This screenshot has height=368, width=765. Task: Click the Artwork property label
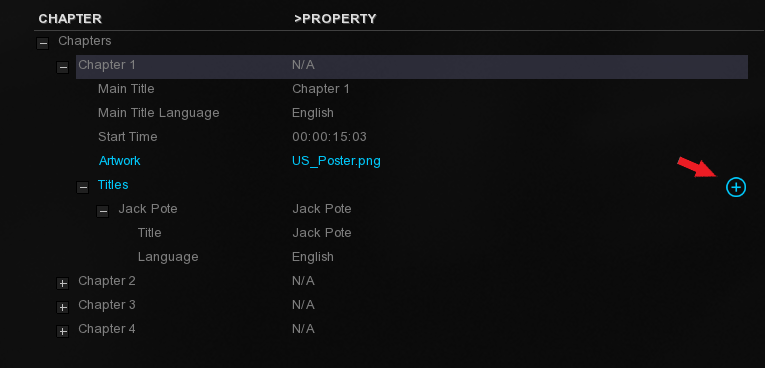[120, 161]
